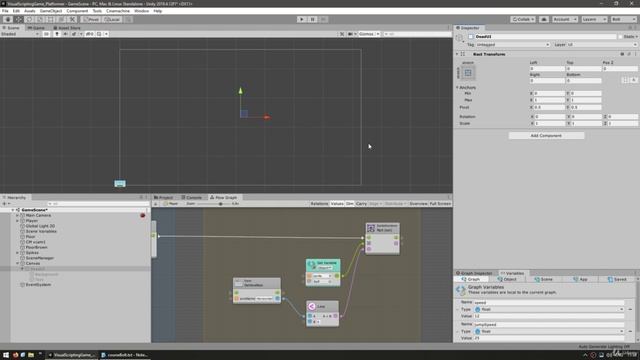Select EventSystem in Hierarchy
The height and width of the screenshot is (360, 640).
tap(38, 284)
